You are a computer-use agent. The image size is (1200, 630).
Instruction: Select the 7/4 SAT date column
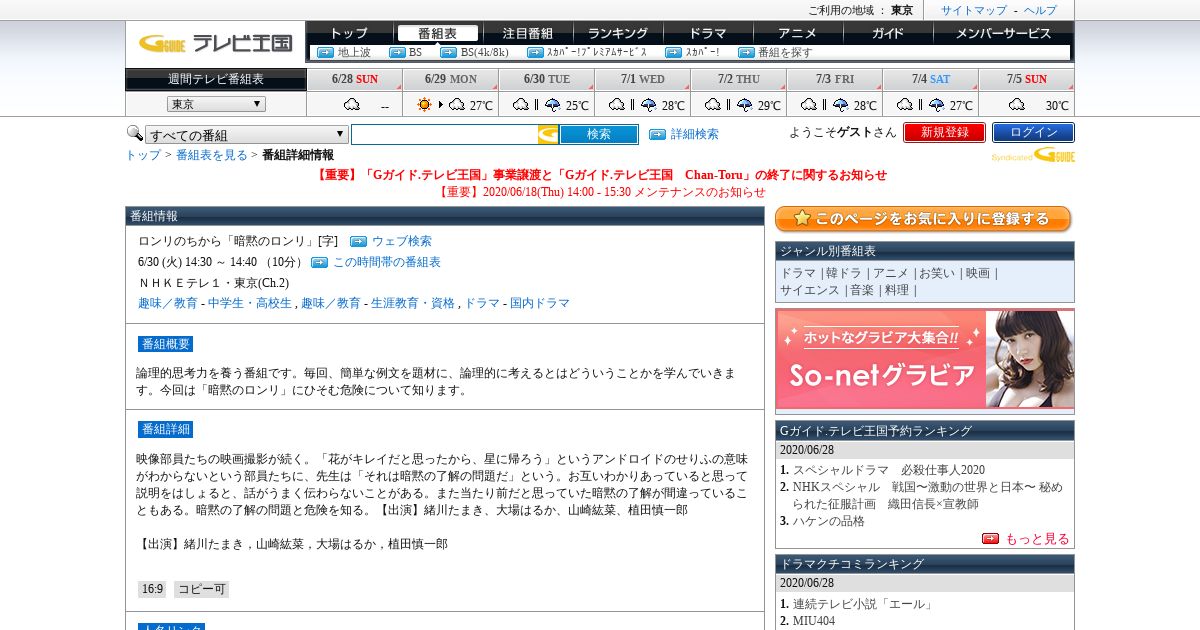(x=931, y=79)
